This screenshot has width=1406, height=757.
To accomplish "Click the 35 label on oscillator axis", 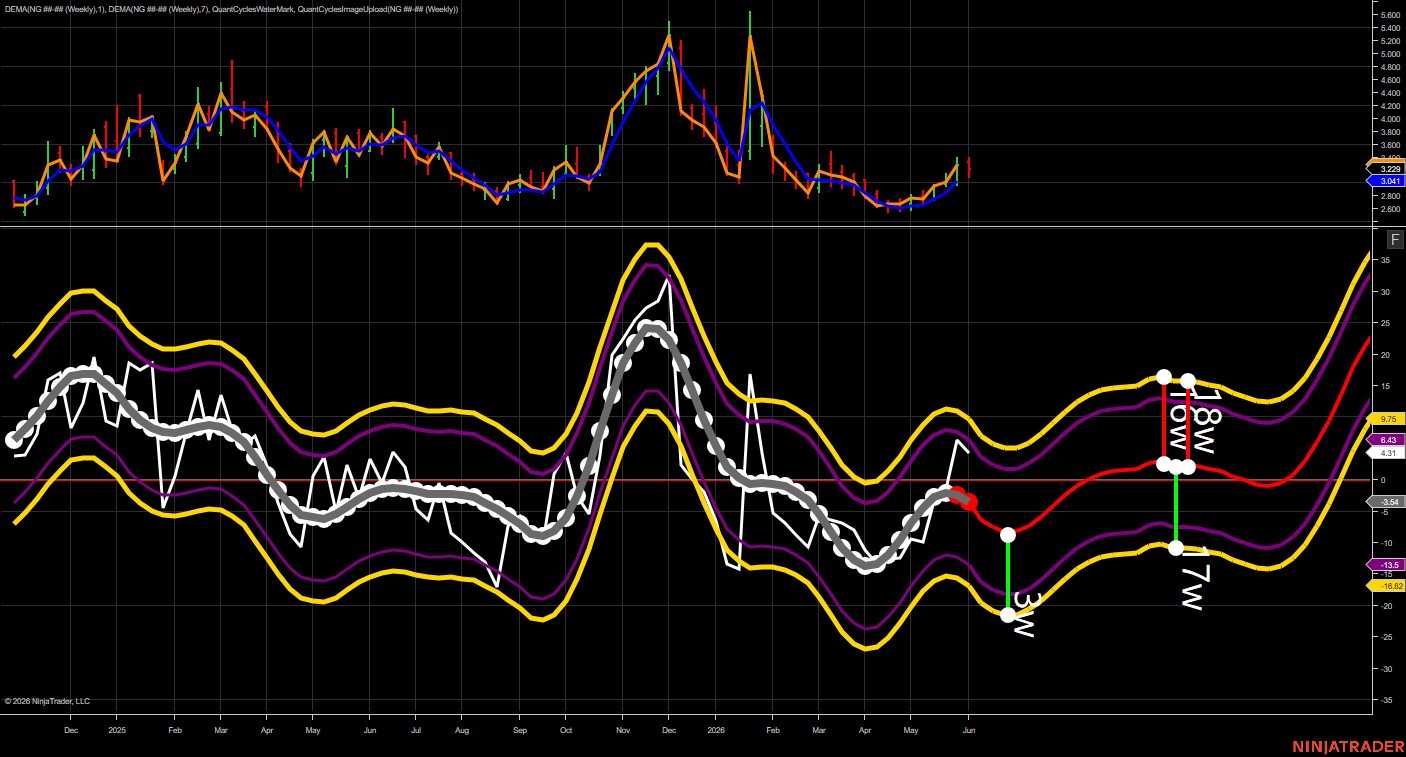I will 1386,260.
